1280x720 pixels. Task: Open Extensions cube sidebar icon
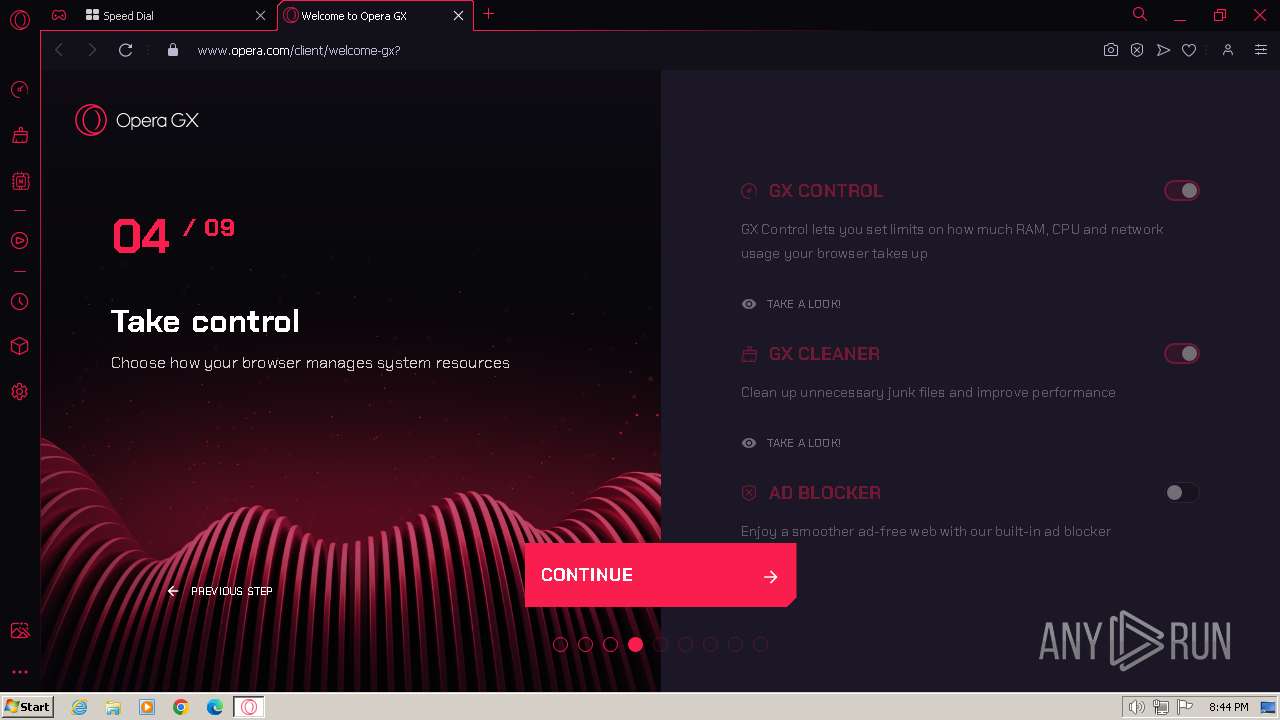(19, 346)
